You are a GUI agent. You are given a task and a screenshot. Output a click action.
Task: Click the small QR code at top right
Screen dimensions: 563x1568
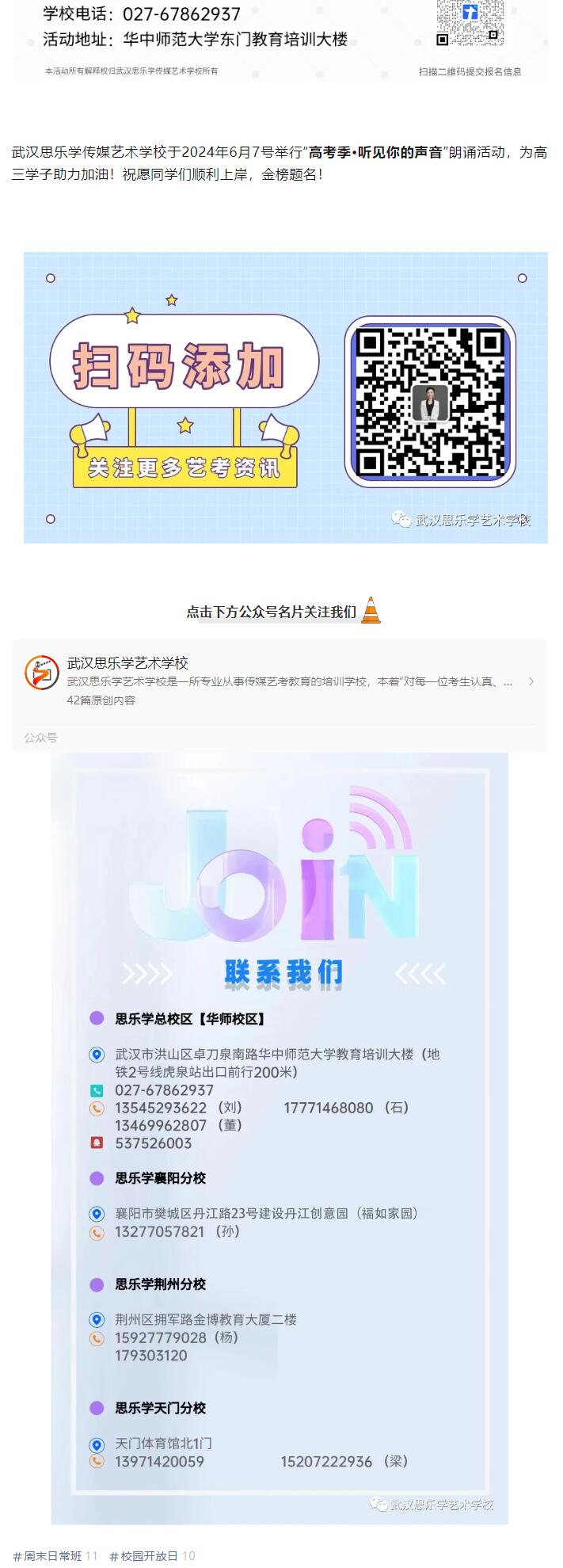coord(470,22)
